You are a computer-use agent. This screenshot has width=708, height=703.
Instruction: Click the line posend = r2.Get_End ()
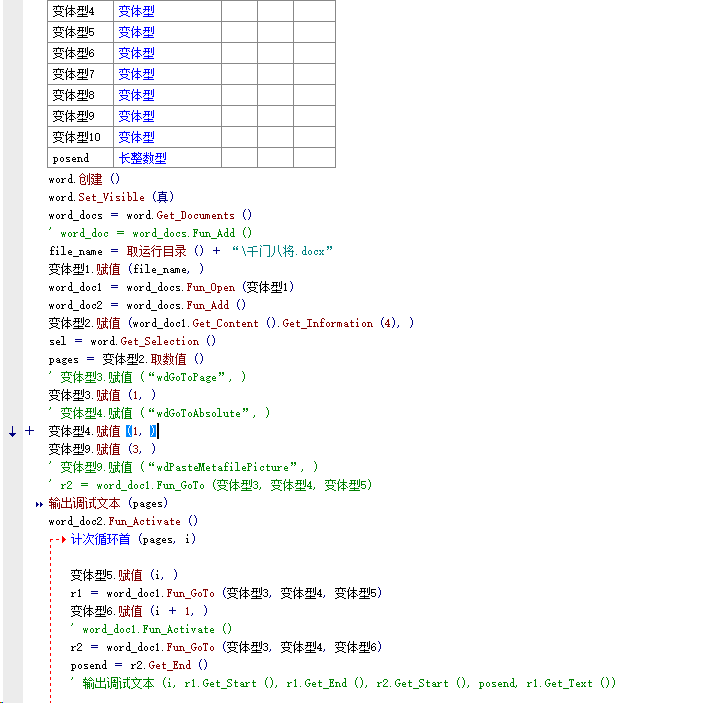139,665
